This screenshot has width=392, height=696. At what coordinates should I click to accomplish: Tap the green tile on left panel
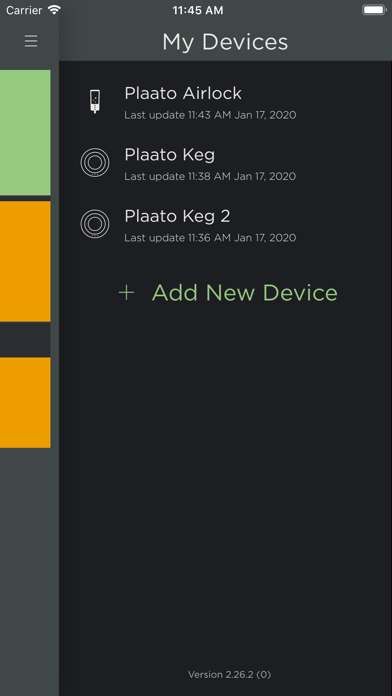tap(25, 132)
